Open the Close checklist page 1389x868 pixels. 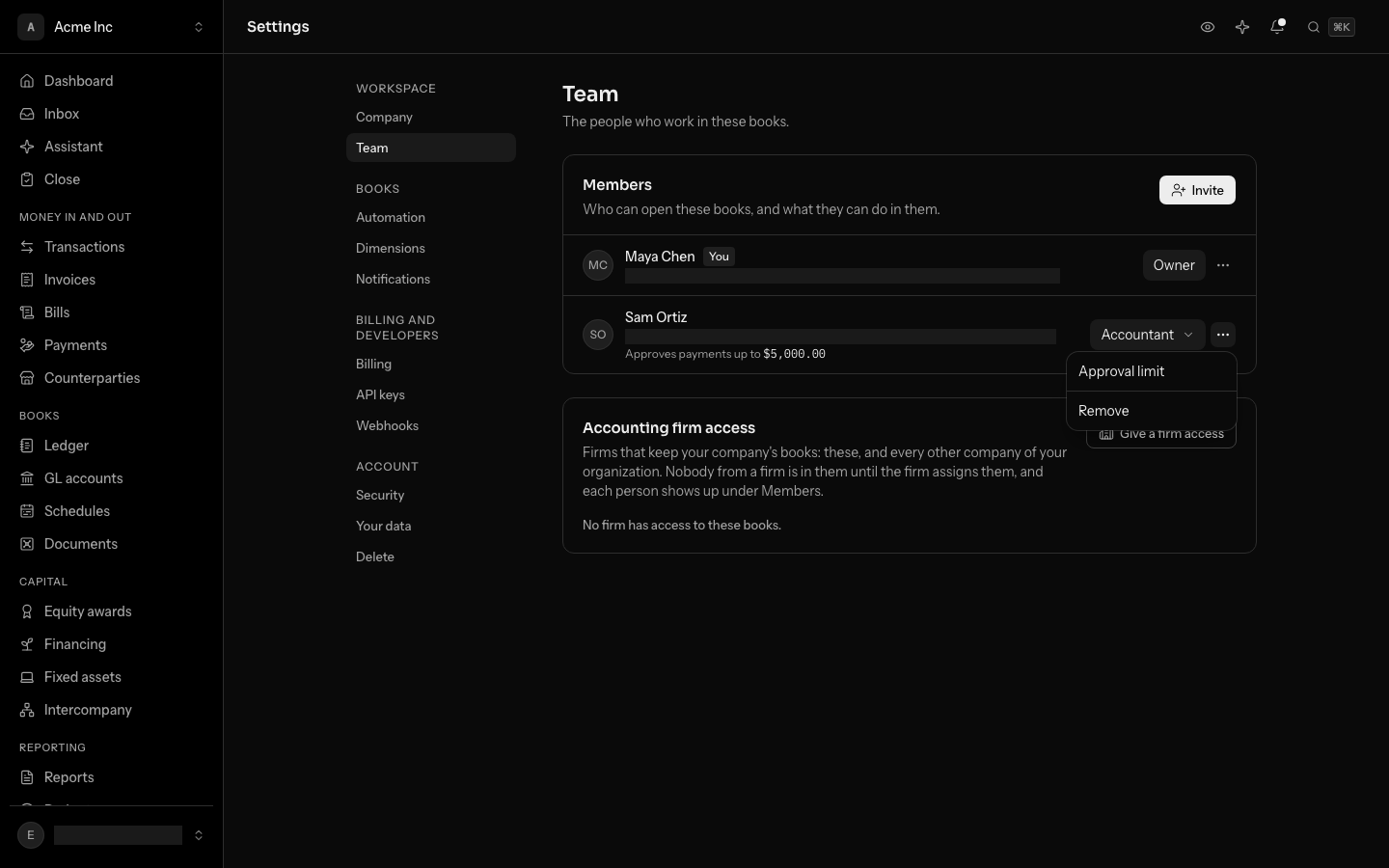pos(111,179)
